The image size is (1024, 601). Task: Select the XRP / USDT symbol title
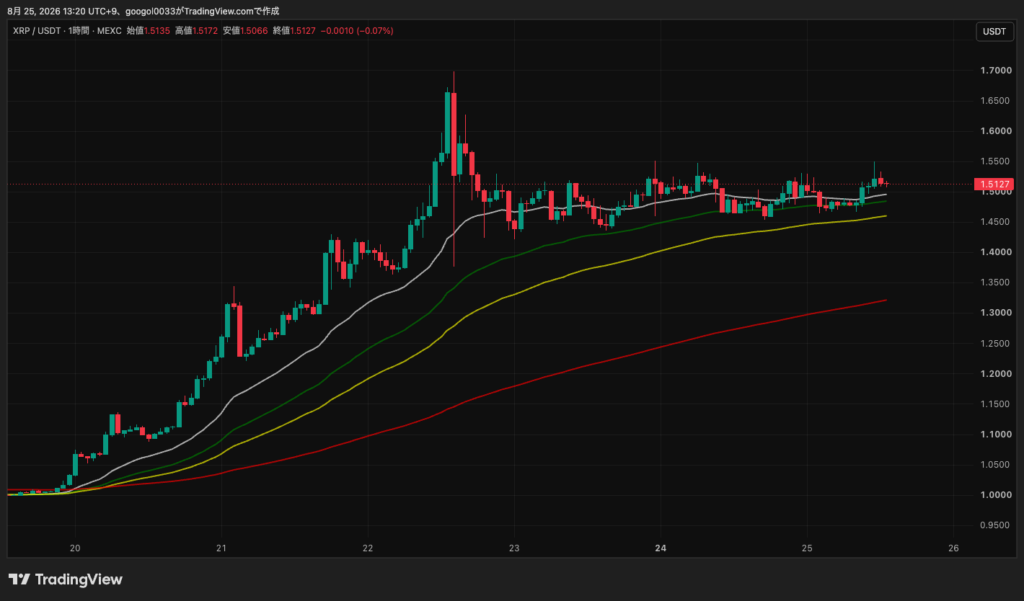[x=37, y=31]
